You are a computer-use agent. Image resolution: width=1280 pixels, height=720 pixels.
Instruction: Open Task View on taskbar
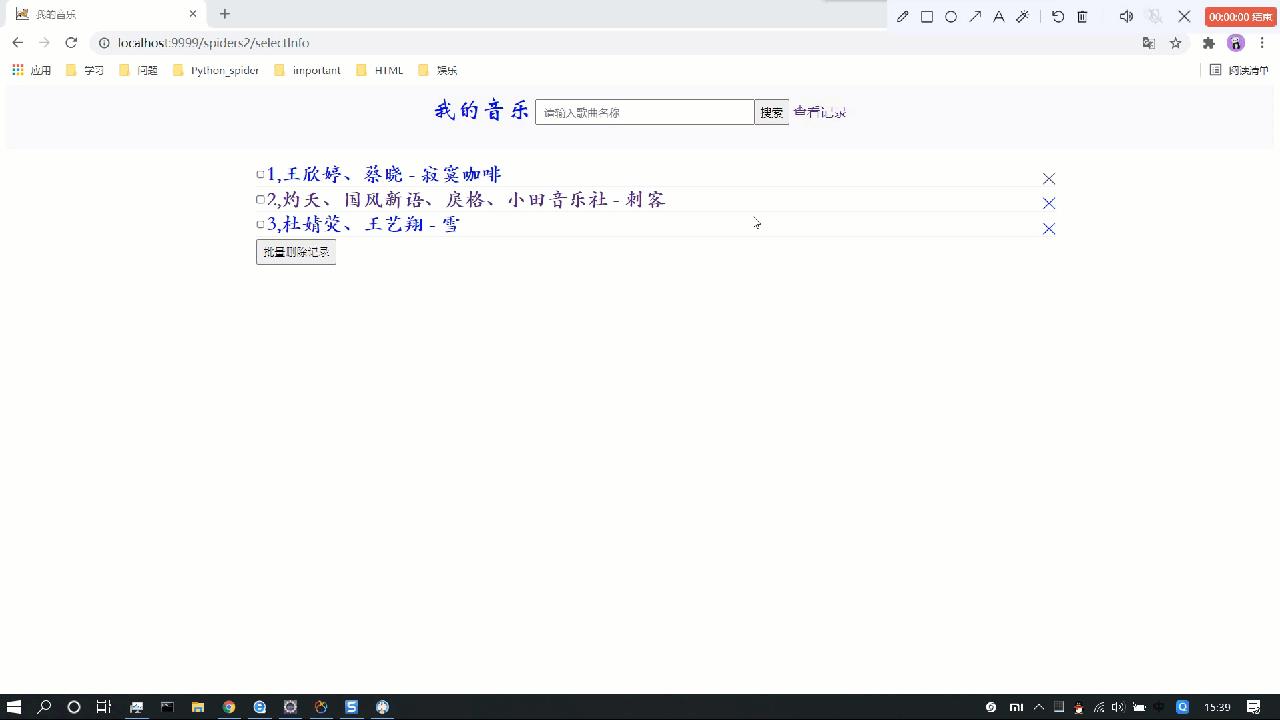coord(103,707)
